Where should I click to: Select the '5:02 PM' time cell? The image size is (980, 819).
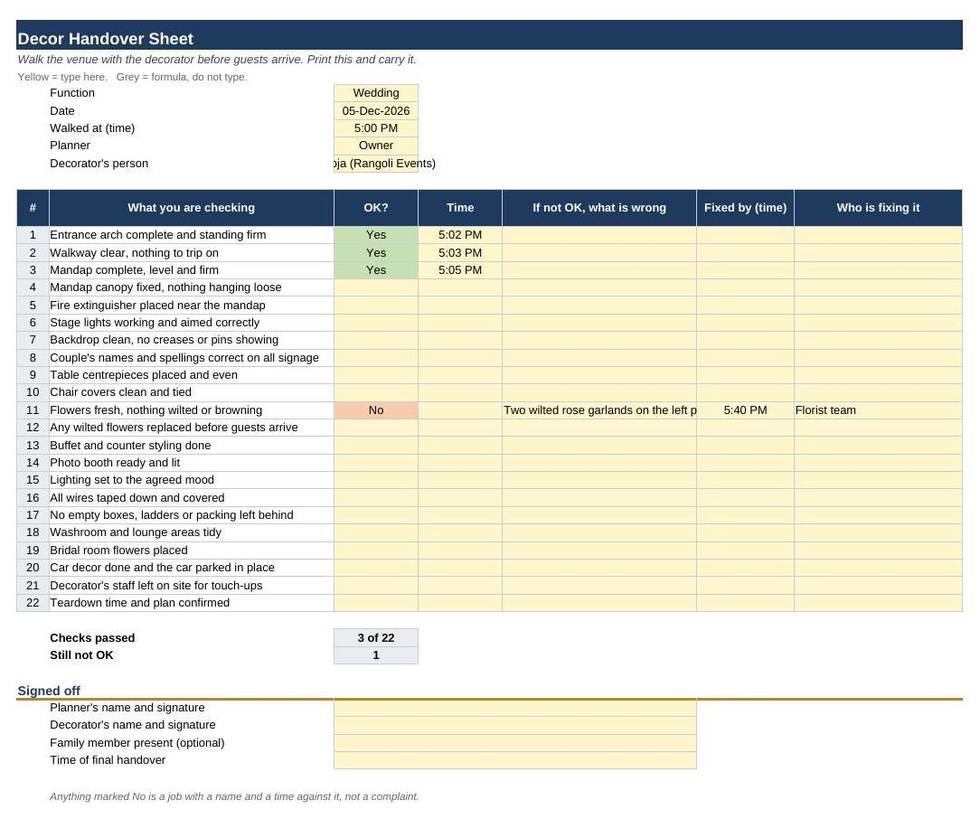[x=460, y=235]
